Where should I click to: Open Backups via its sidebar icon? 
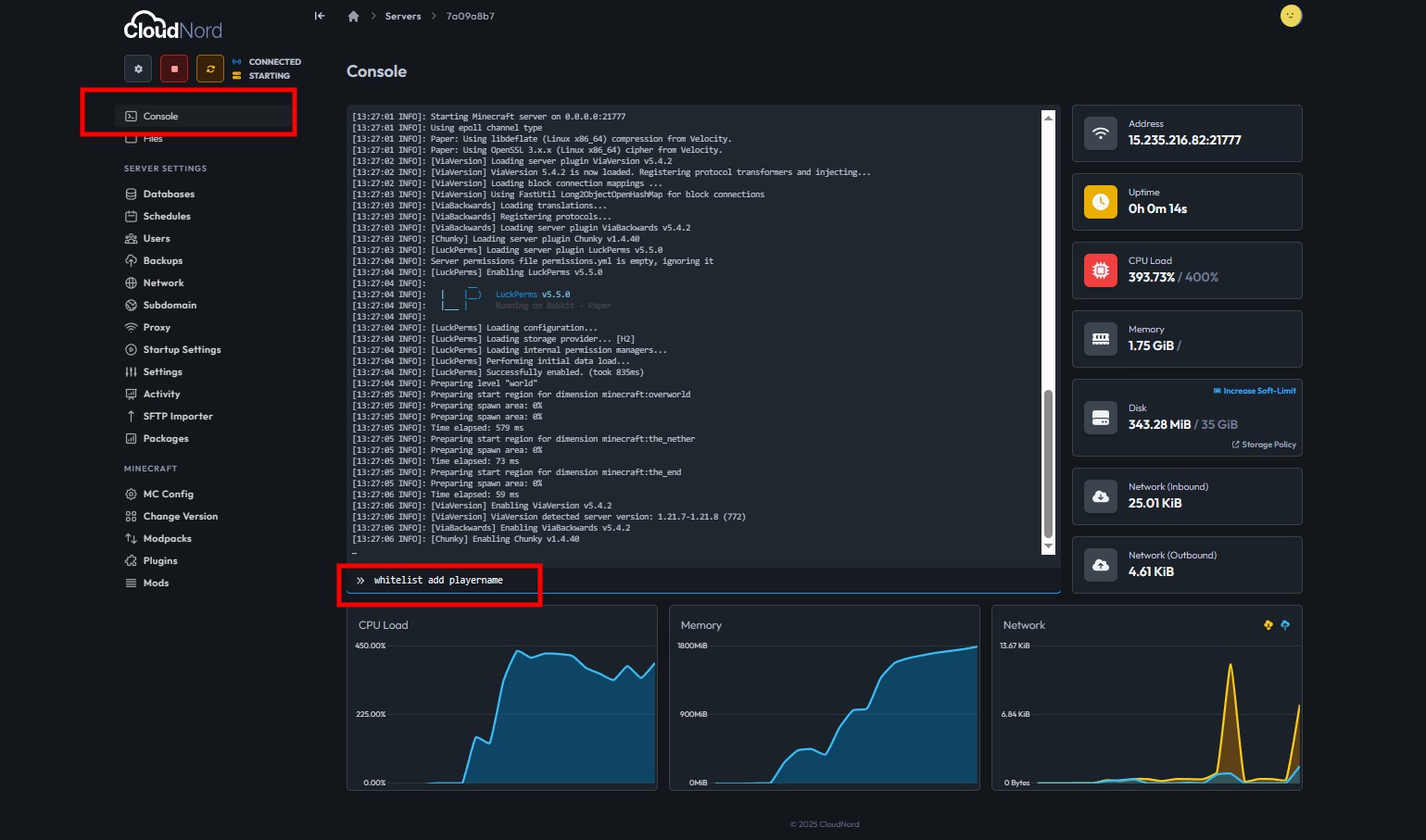tap(132, 261)
